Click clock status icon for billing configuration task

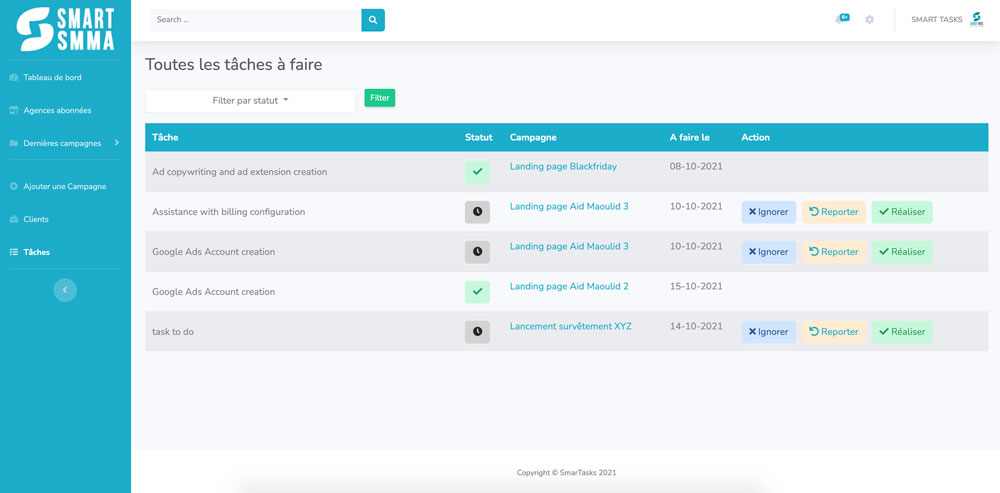(477, 212)
